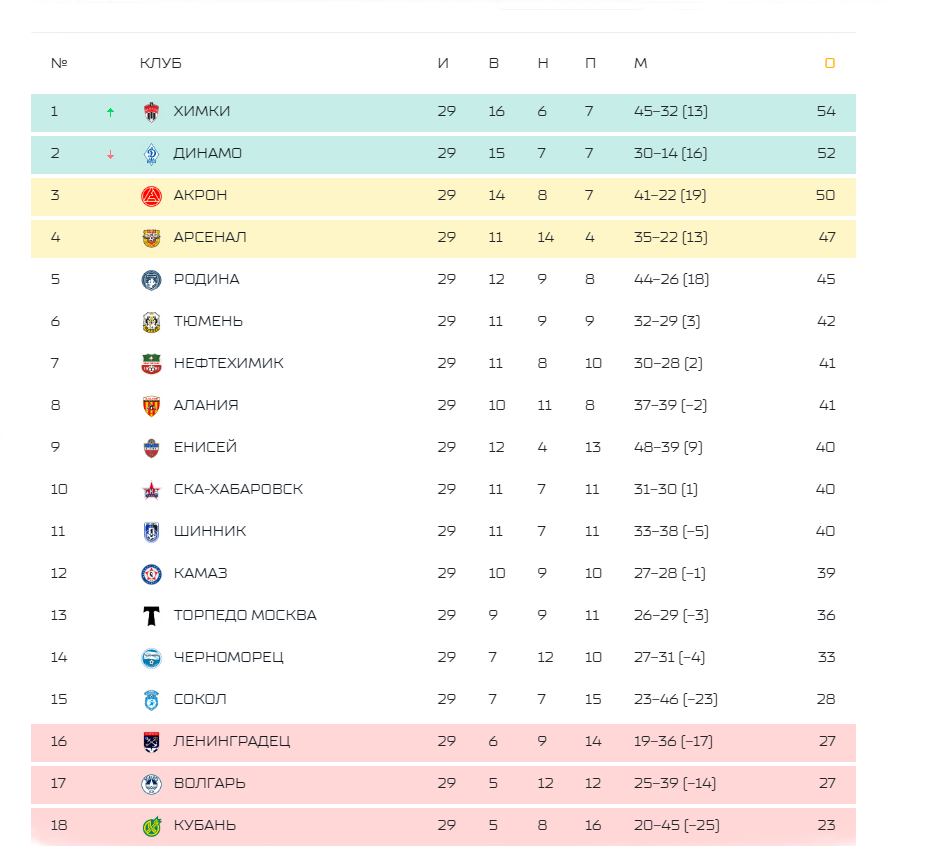Click the green up arrow beside Химки
This screenshot has height=860, width=927.
tap(110, 112)
